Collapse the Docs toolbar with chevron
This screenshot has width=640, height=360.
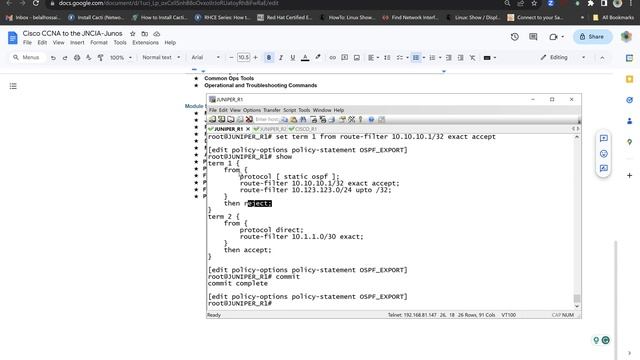pyautogui.click(x=602, y=58)
